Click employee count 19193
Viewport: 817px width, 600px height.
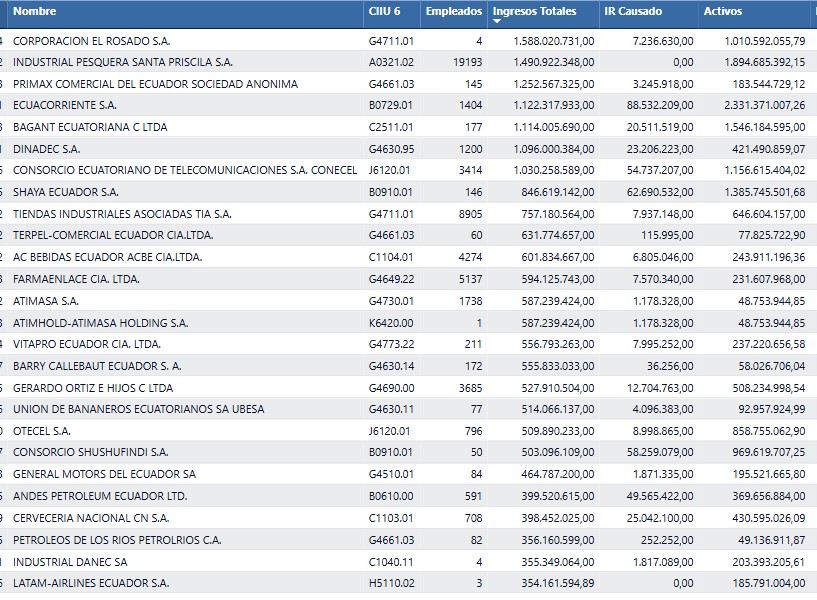coord(468,62)
